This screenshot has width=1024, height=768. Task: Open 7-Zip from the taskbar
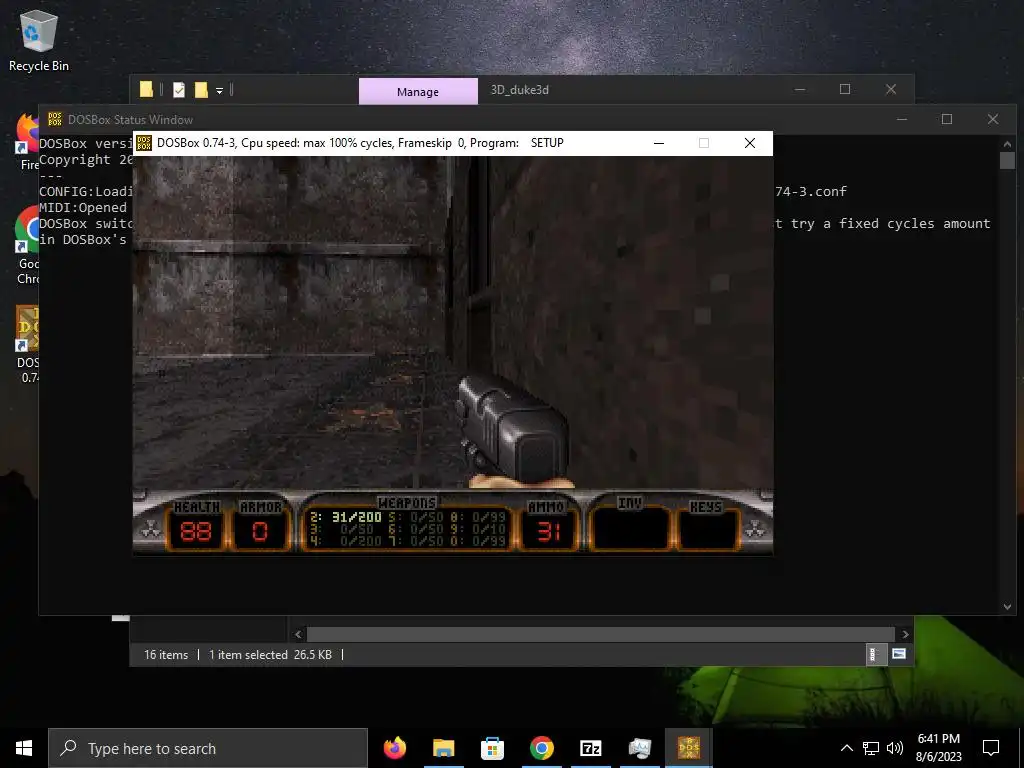click(x=590, y=748)
